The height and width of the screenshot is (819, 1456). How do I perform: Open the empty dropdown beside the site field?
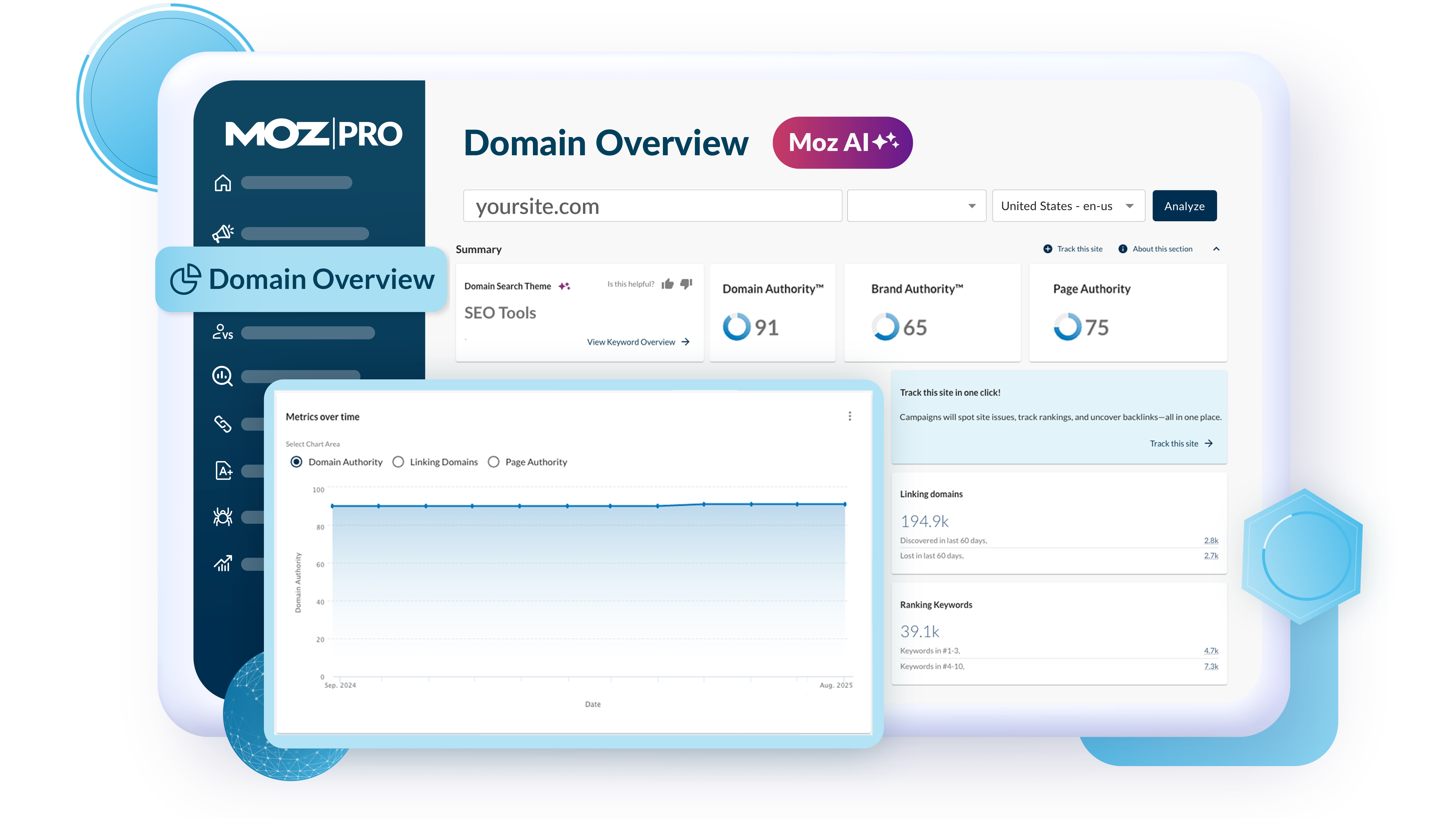(916, 206)
